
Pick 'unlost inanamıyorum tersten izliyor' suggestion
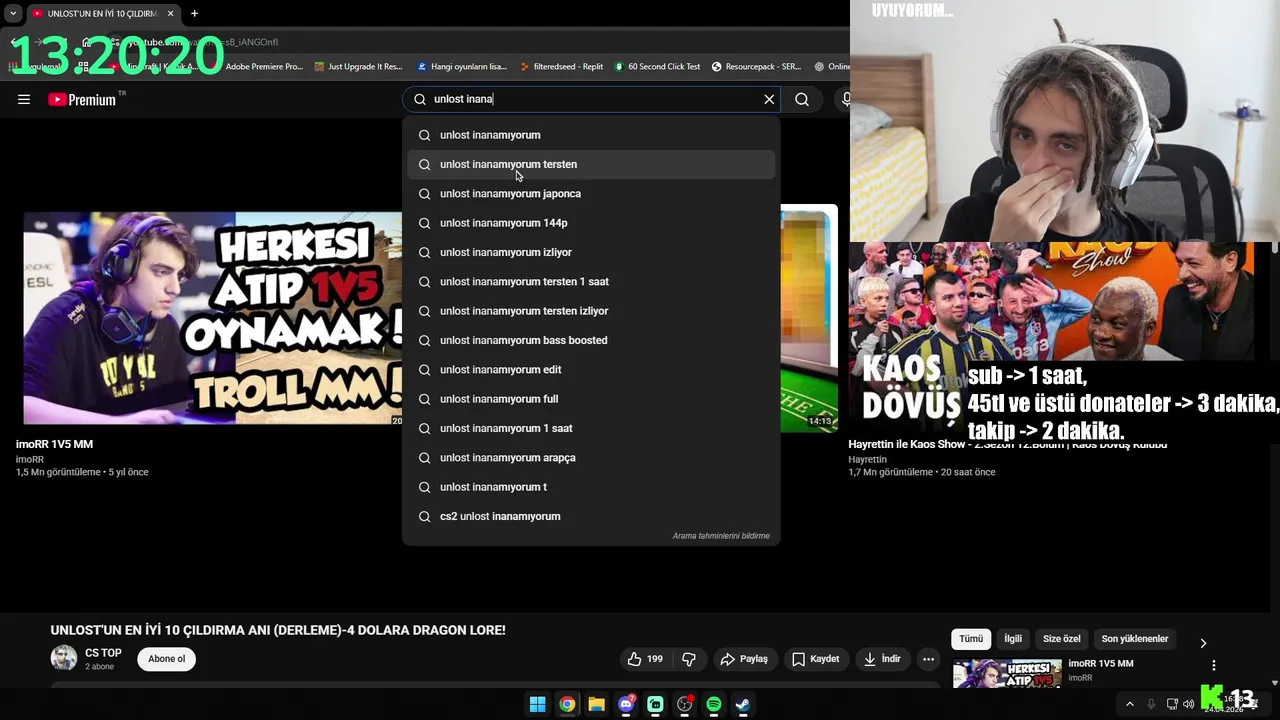(x=591, y=311)
